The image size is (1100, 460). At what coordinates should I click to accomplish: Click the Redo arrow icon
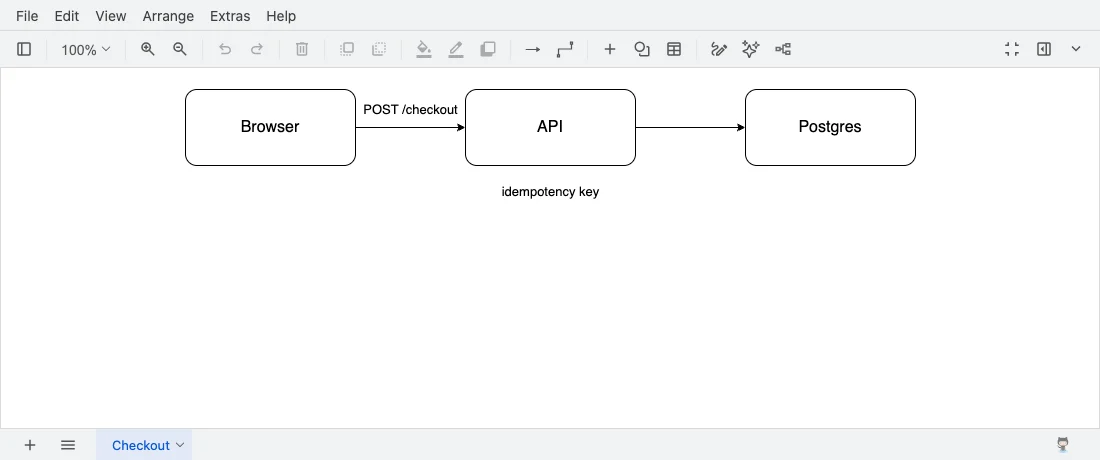point(257,49)
